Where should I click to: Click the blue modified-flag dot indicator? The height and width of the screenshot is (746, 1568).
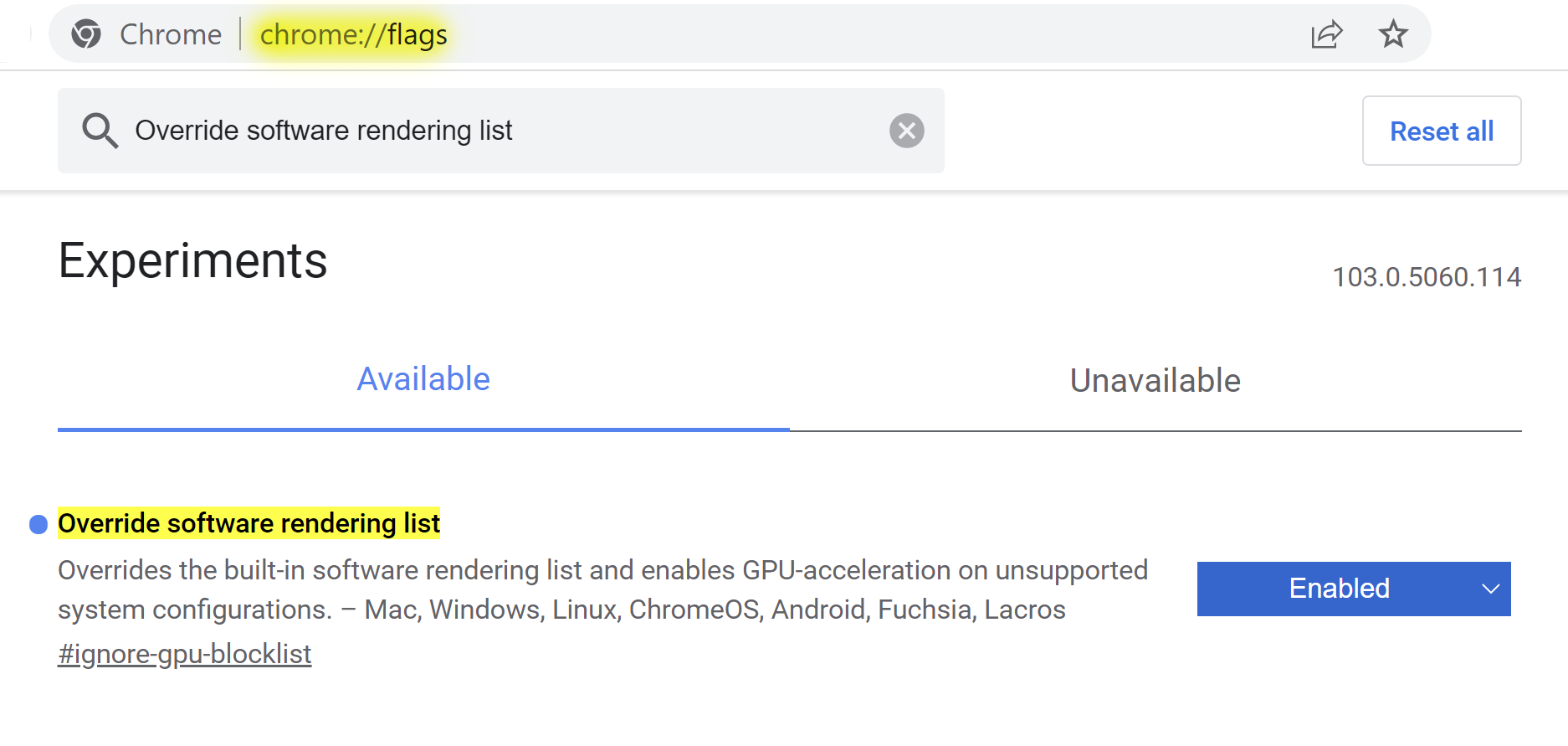tap(38, 524)
